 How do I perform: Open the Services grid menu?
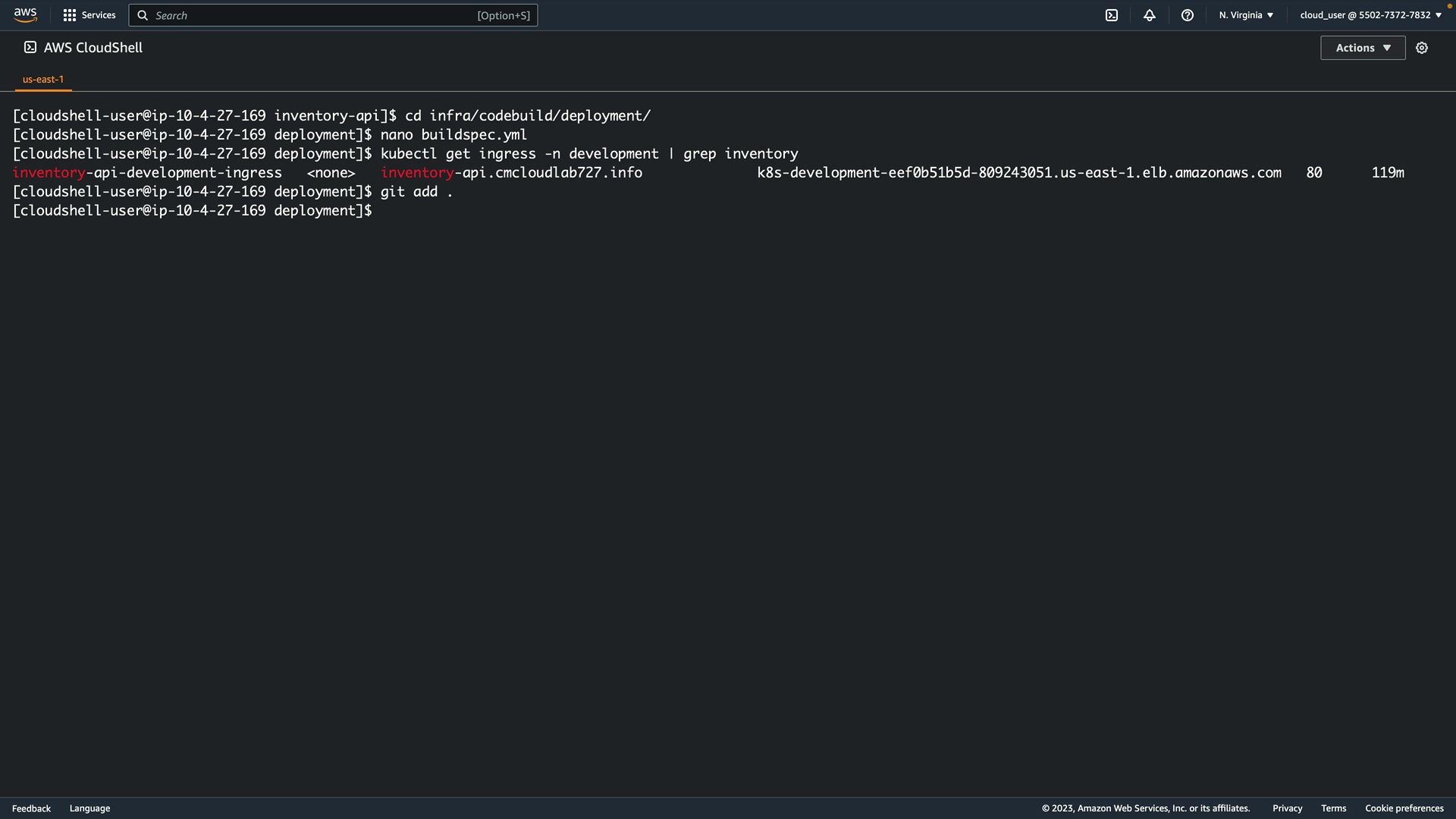tap(70, 15)
